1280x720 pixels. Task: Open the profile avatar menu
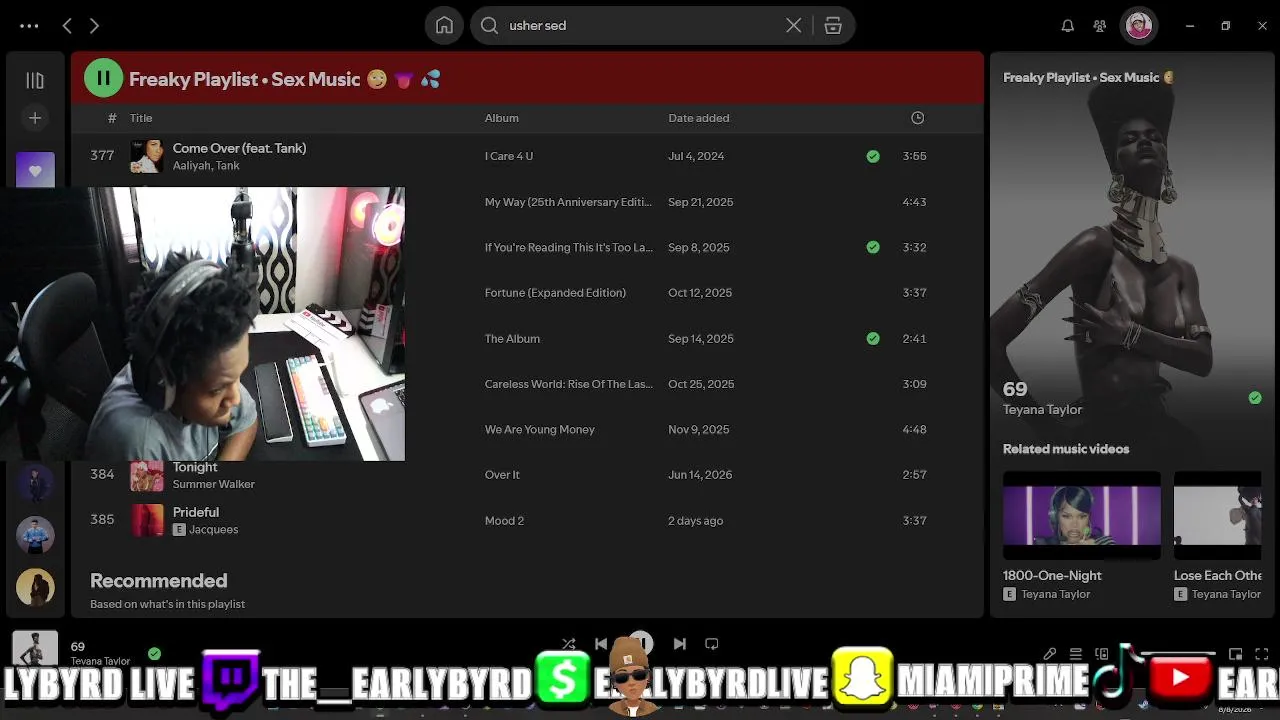[x=1139, y=26]
